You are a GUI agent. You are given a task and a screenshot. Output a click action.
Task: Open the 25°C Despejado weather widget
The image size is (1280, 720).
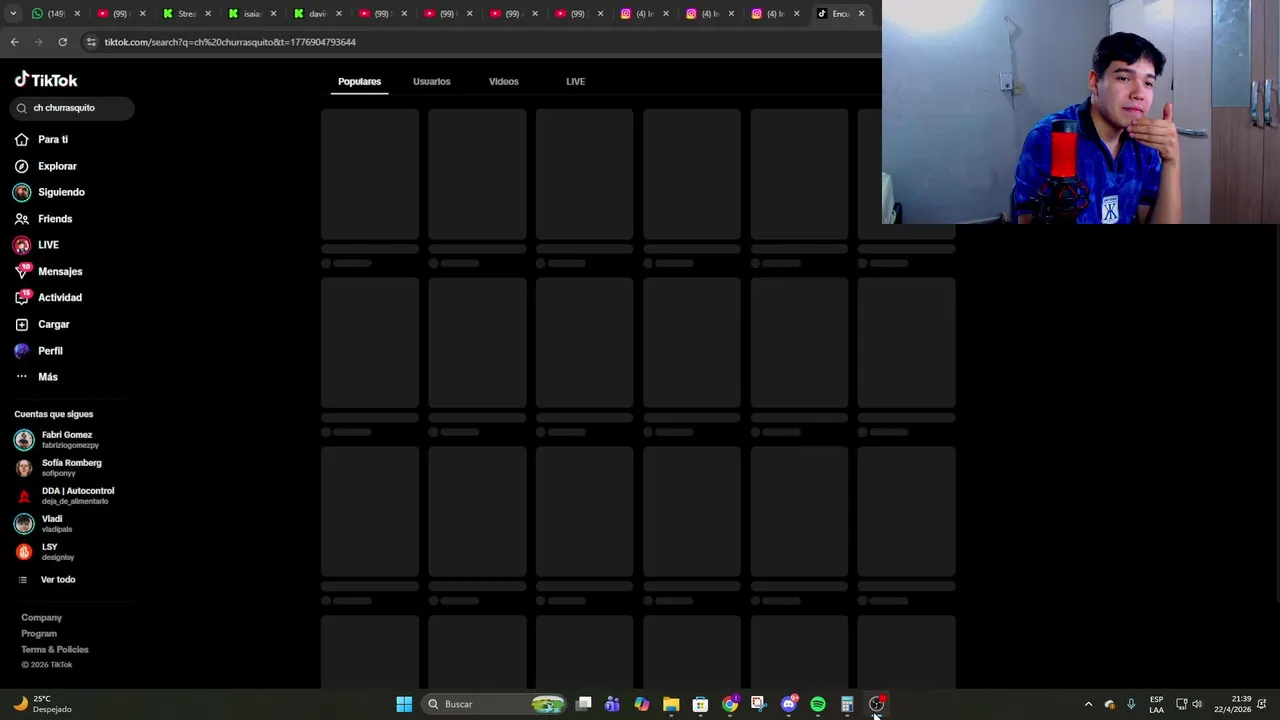coord(41,704)
